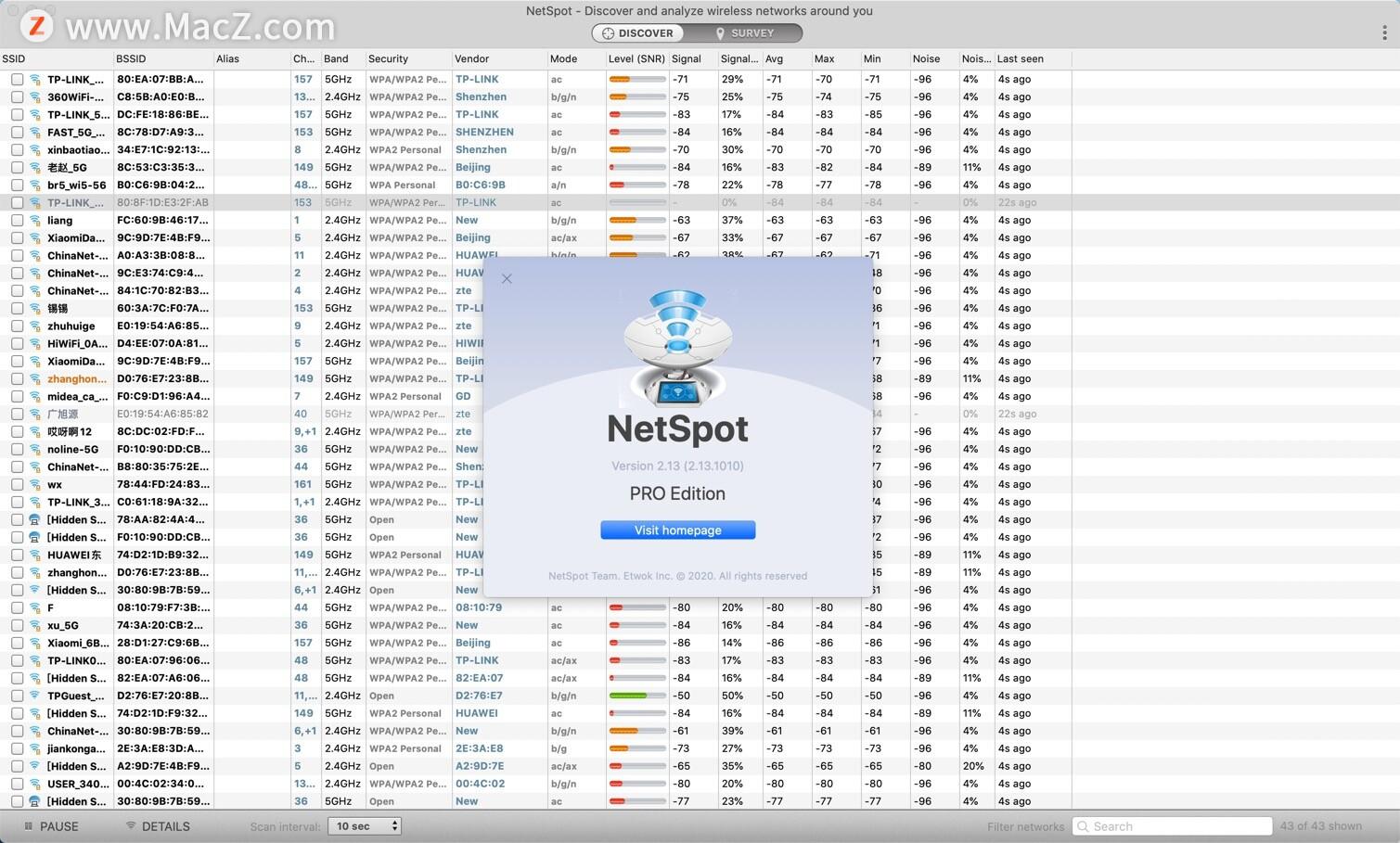Click the Wi-Fi signal icon beside liang network

coord(33,220)
